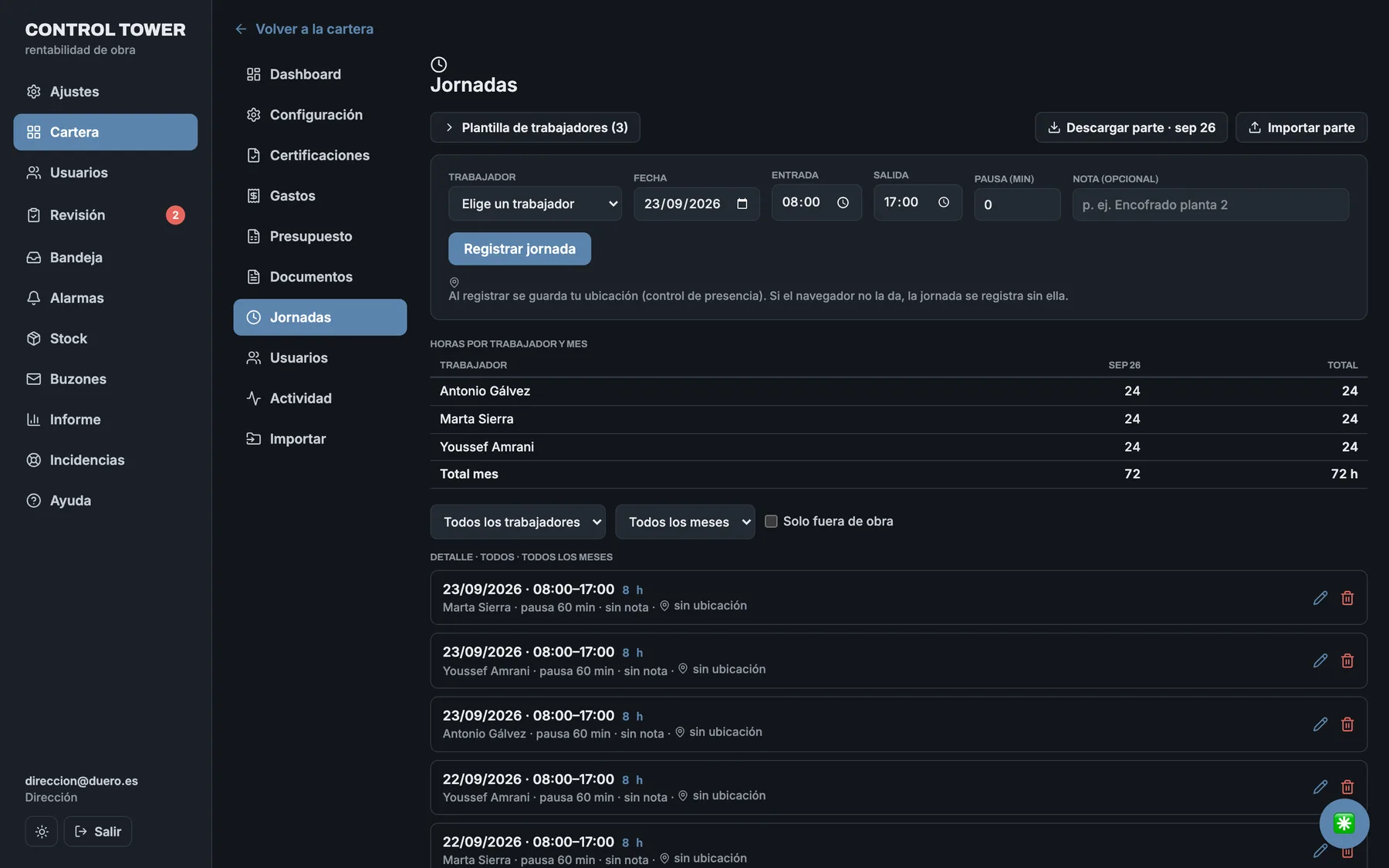1389x868 pixels.
Task: Open the Elige un trabajador dropdown
Action: point(535,204)
